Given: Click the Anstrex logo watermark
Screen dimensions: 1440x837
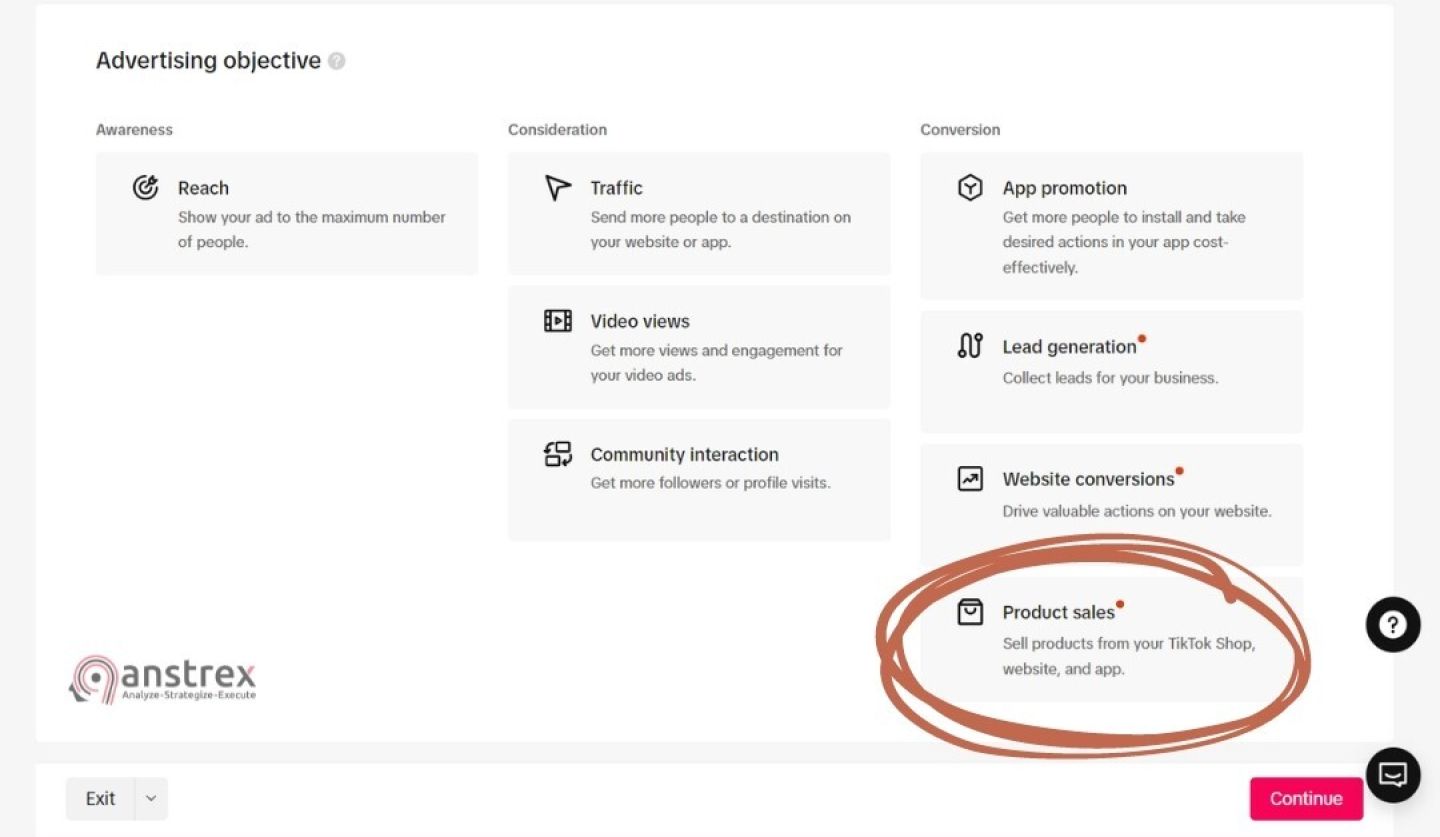Looking at the screenshot, I should 163,678.
